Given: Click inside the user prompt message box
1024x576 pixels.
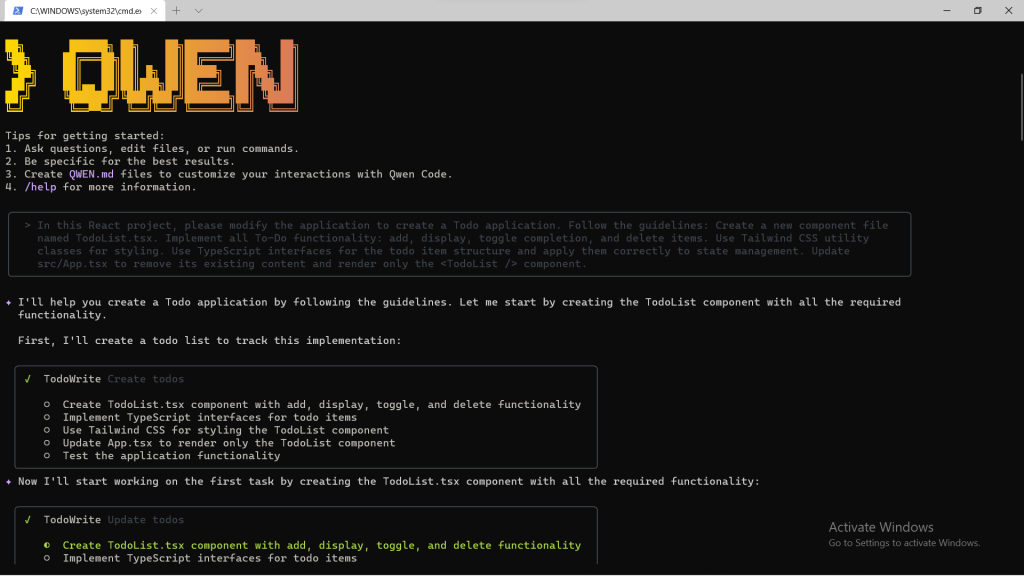Looking at the screenshot, I should click(460, 244).
